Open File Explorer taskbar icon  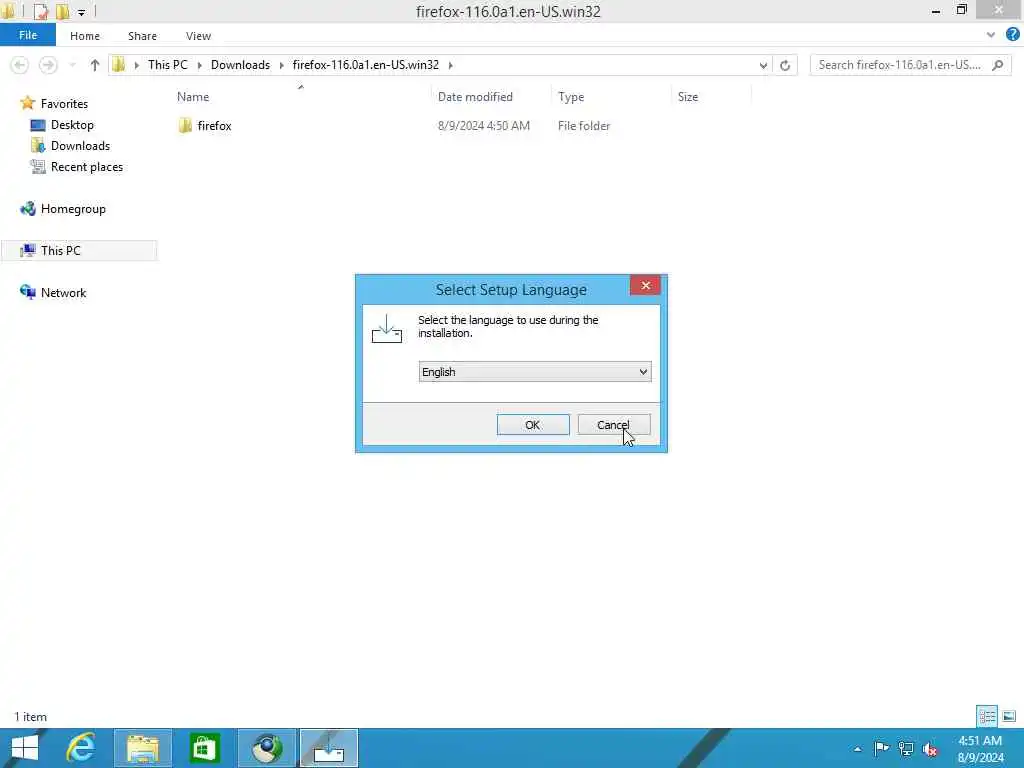(x=143, y=748)
